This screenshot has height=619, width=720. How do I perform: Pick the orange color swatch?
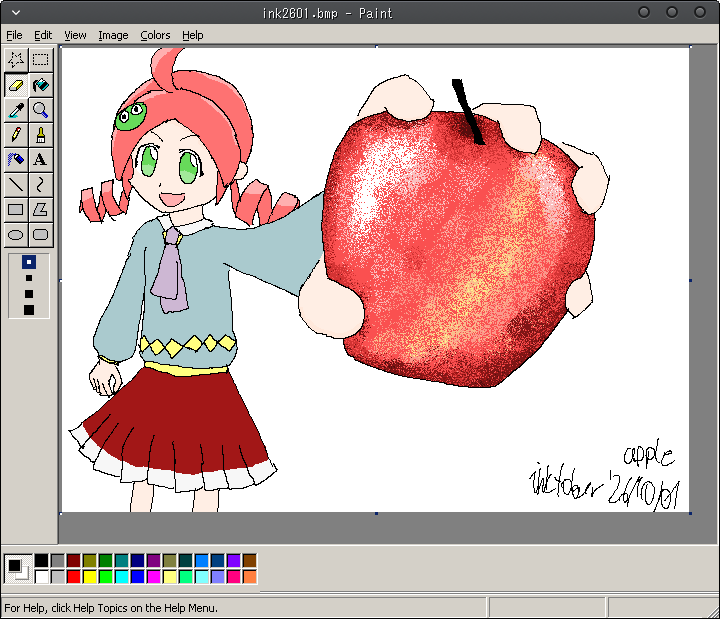tap(250, 576)
